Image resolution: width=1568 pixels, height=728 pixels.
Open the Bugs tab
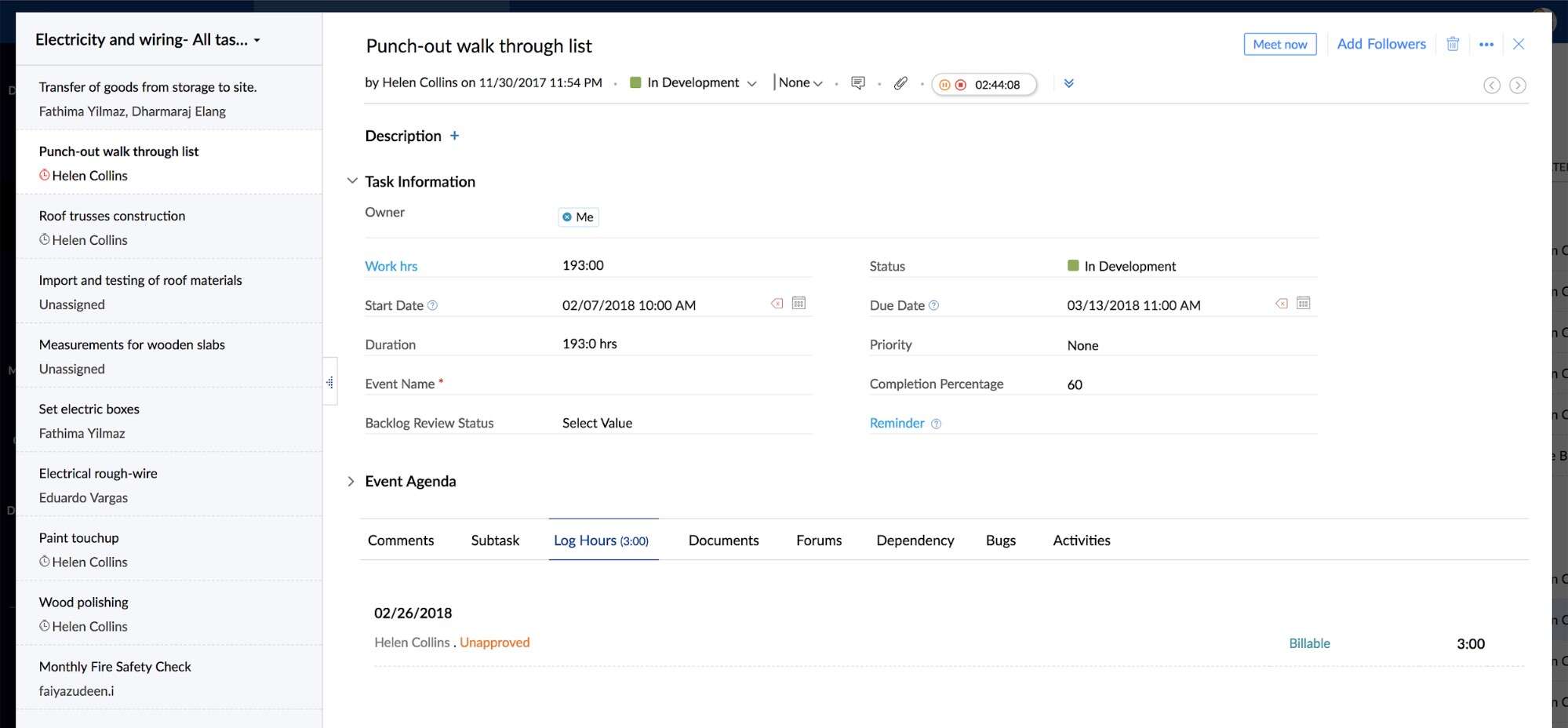(1000, 540)
